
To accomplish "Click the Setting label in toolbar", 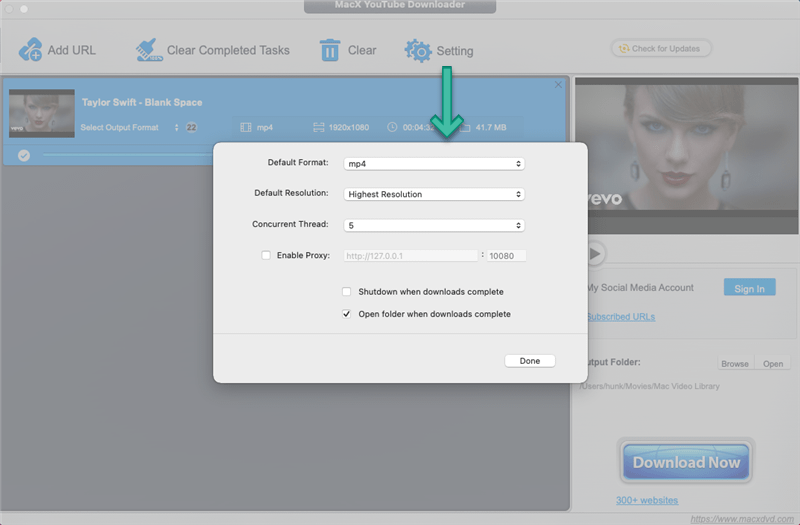I will click(x=455, y=51).
